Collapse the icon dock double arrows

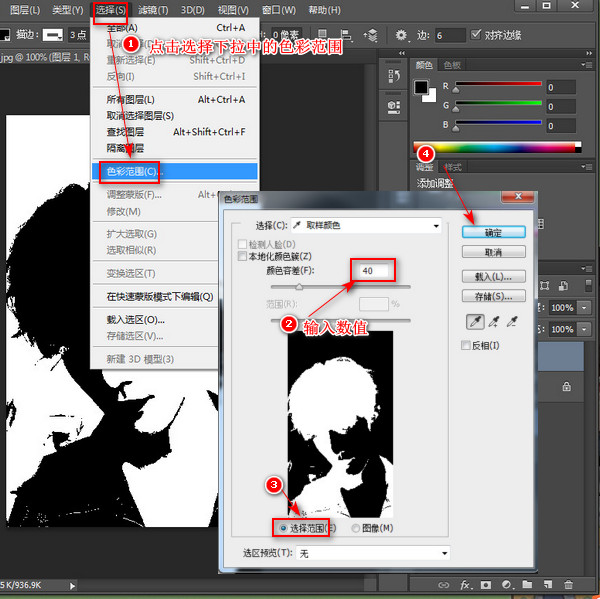(401, 53)
